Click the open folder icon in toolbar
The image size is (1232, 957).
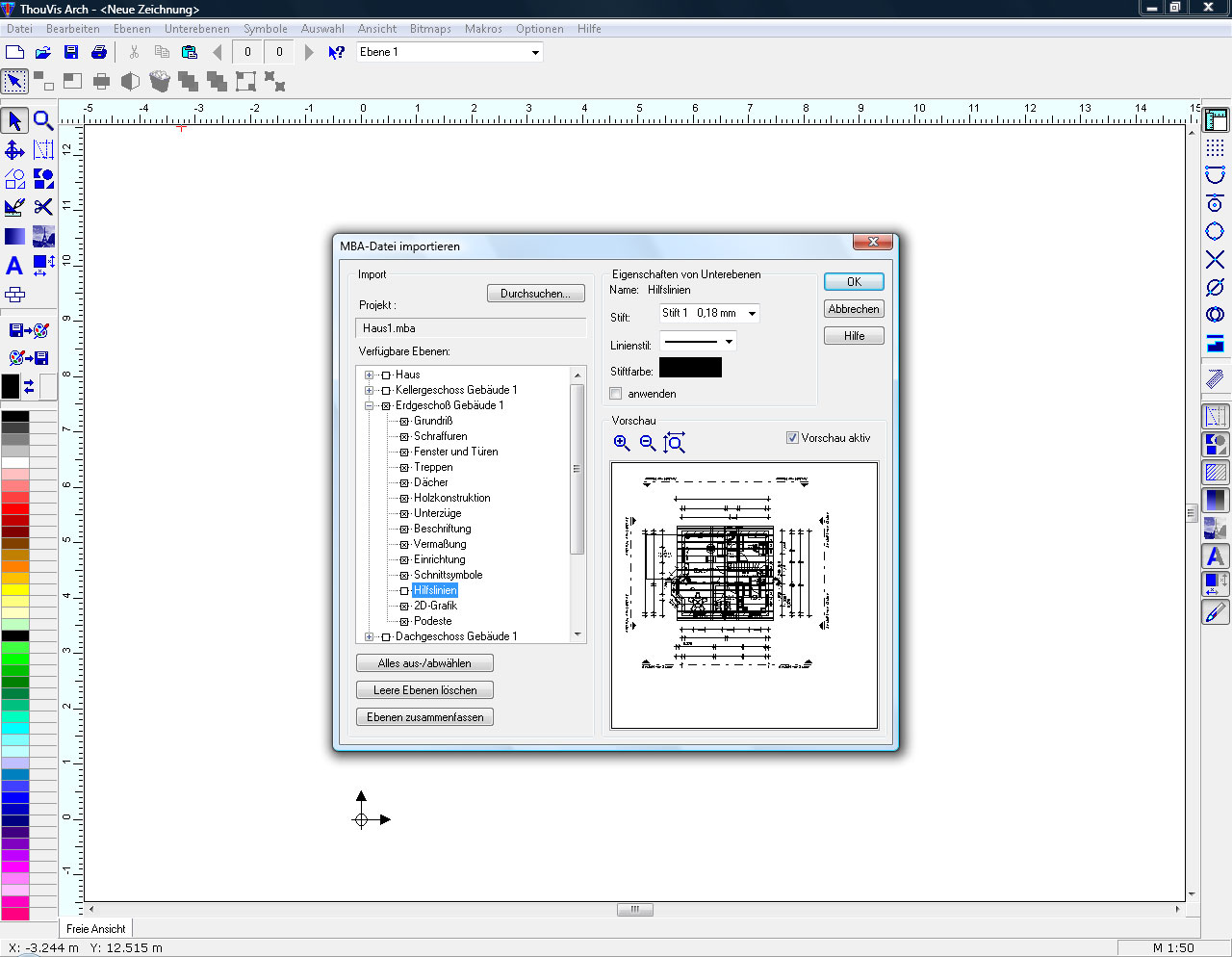[x=43, y=52]
